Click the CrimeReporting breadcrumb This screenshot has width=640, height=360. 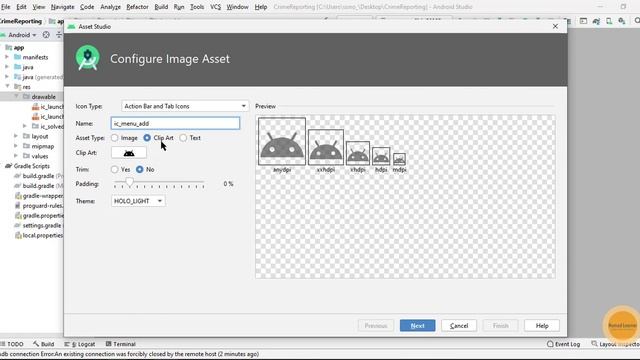(21, 21)
